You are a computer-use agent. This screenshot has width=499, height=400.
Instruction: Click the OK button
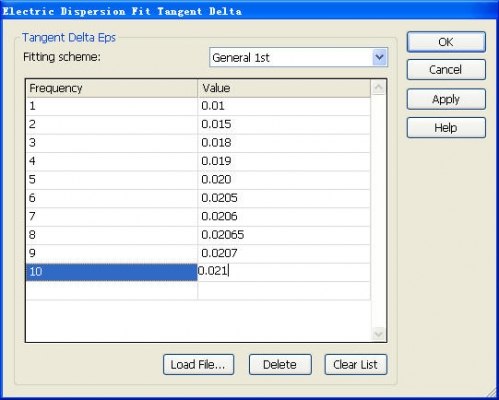click(446, 42)
